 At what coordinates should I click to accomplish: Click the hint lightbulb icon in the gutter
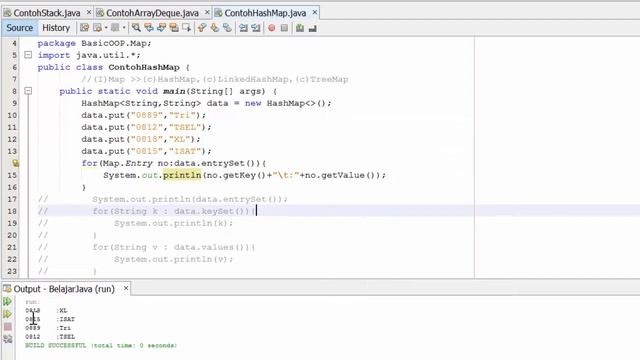coord(15,163)
